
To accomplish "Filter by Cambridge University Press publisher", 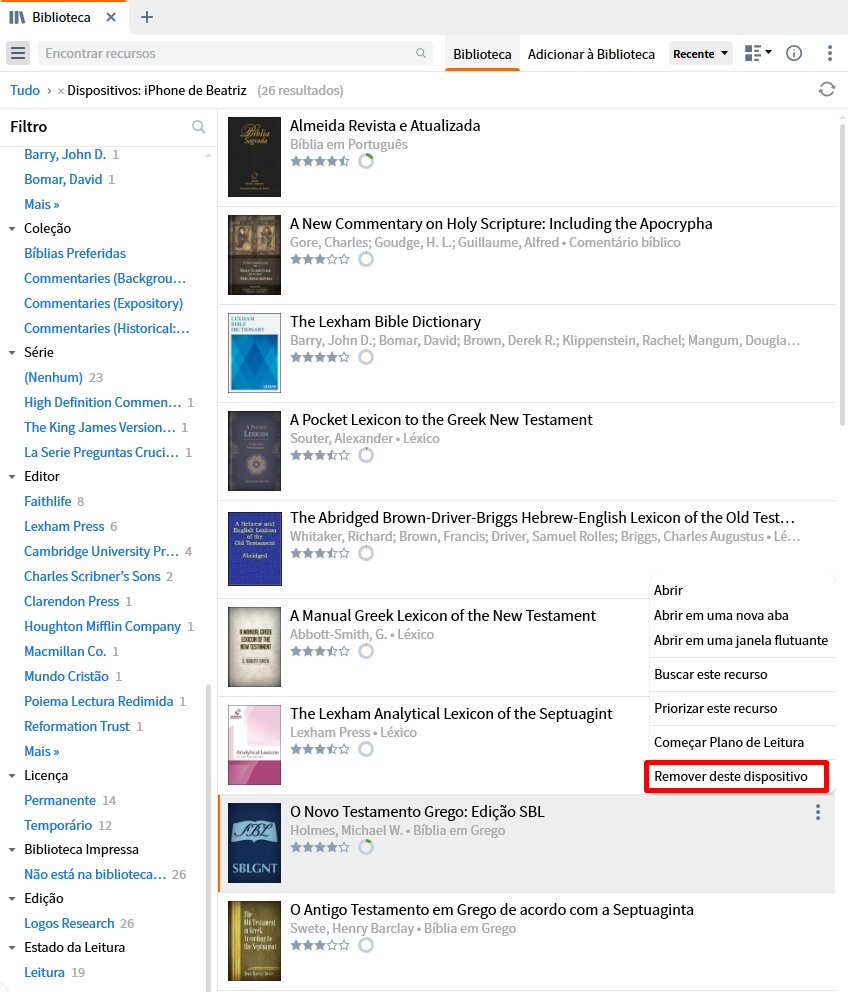I will point(101,551).
